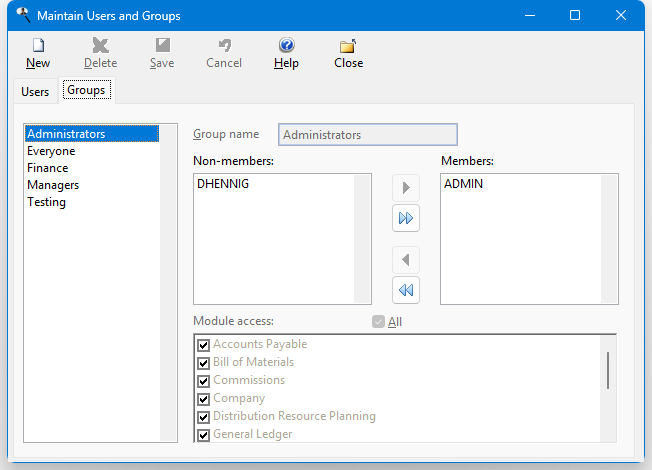Click the Delete toolbar icon
Screen dimensions: 652x470
pyautogui.click(x=100, y=46)
